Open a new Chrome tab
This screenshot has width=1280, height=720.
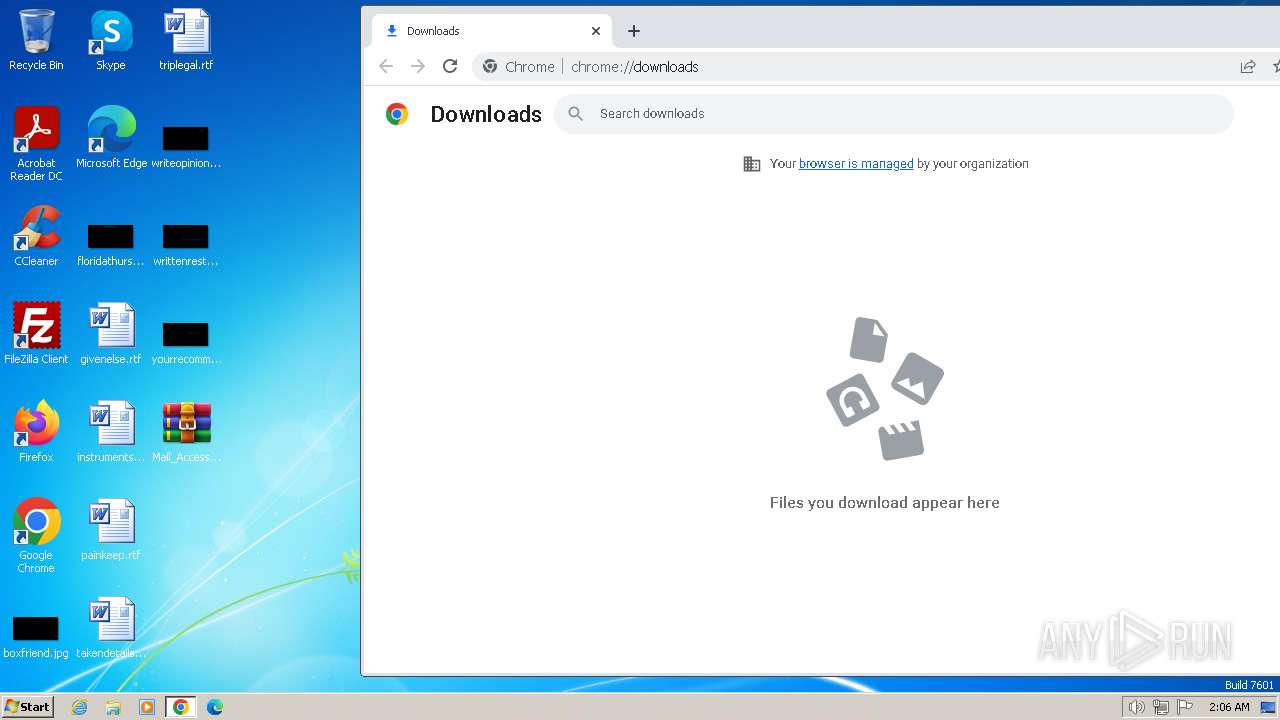pyautogui.click(x=634, y=31)
